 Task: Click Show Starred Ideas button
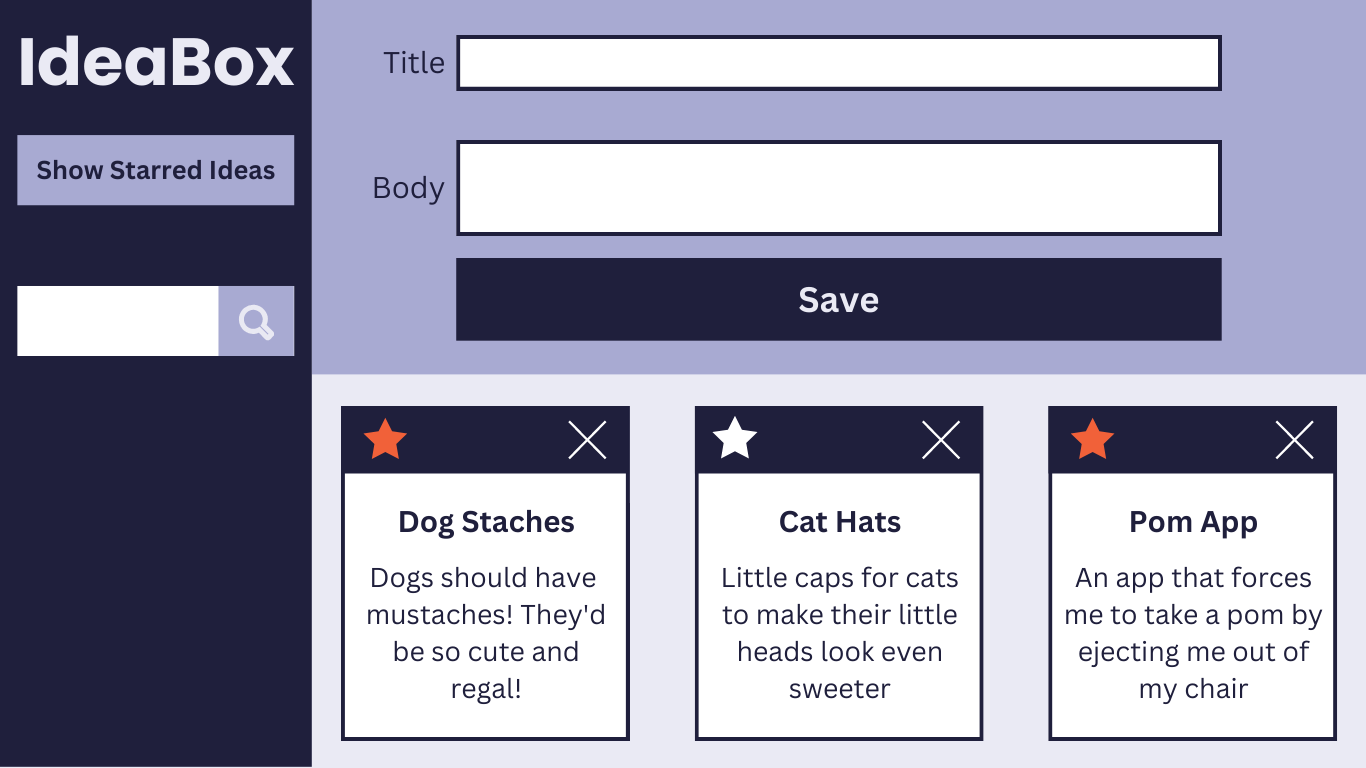(156, 170)
